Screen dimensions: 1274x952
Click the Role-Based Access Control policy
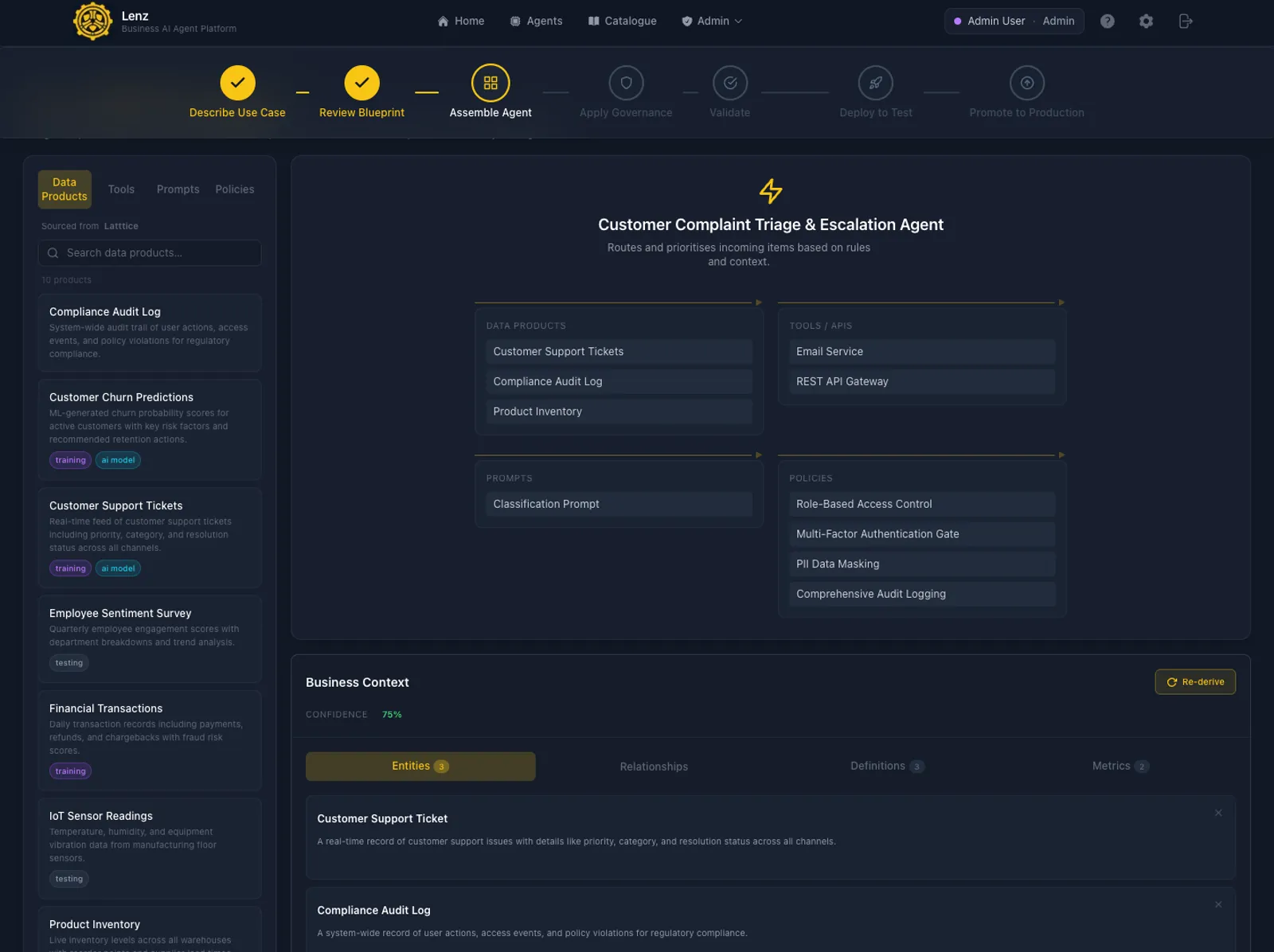pos(922,504)
